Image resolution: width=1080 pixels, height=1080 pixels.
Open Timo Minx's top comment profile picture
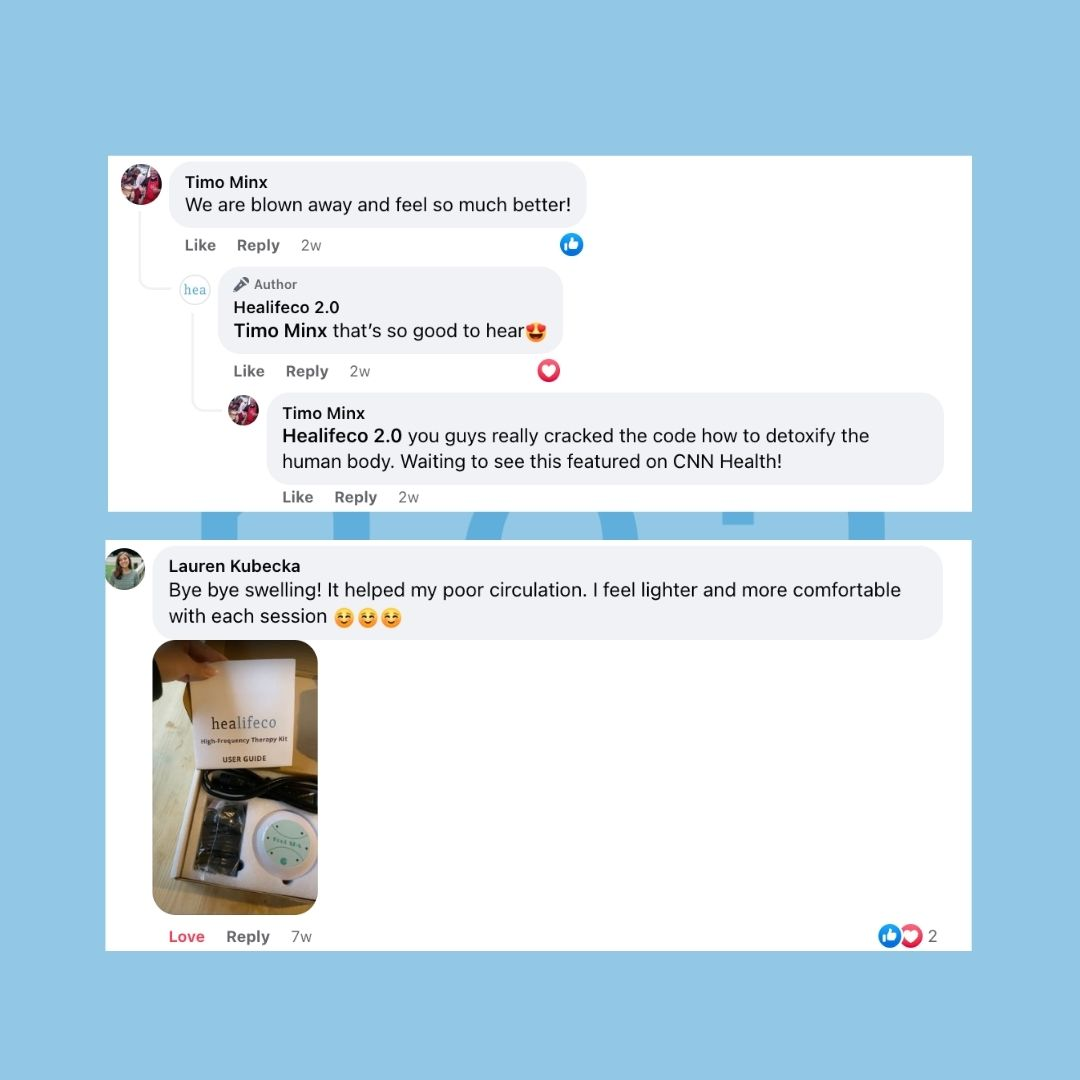coord(141,185)
